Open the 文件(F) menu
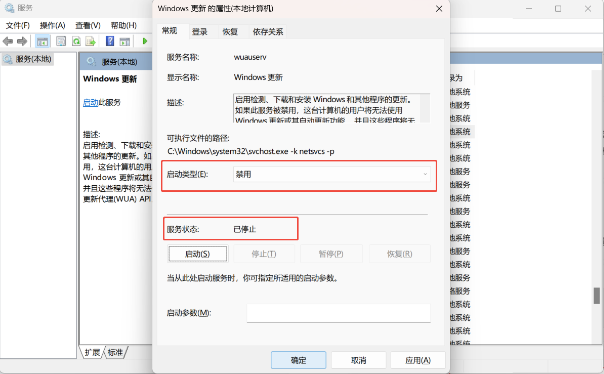 [18, 25]
